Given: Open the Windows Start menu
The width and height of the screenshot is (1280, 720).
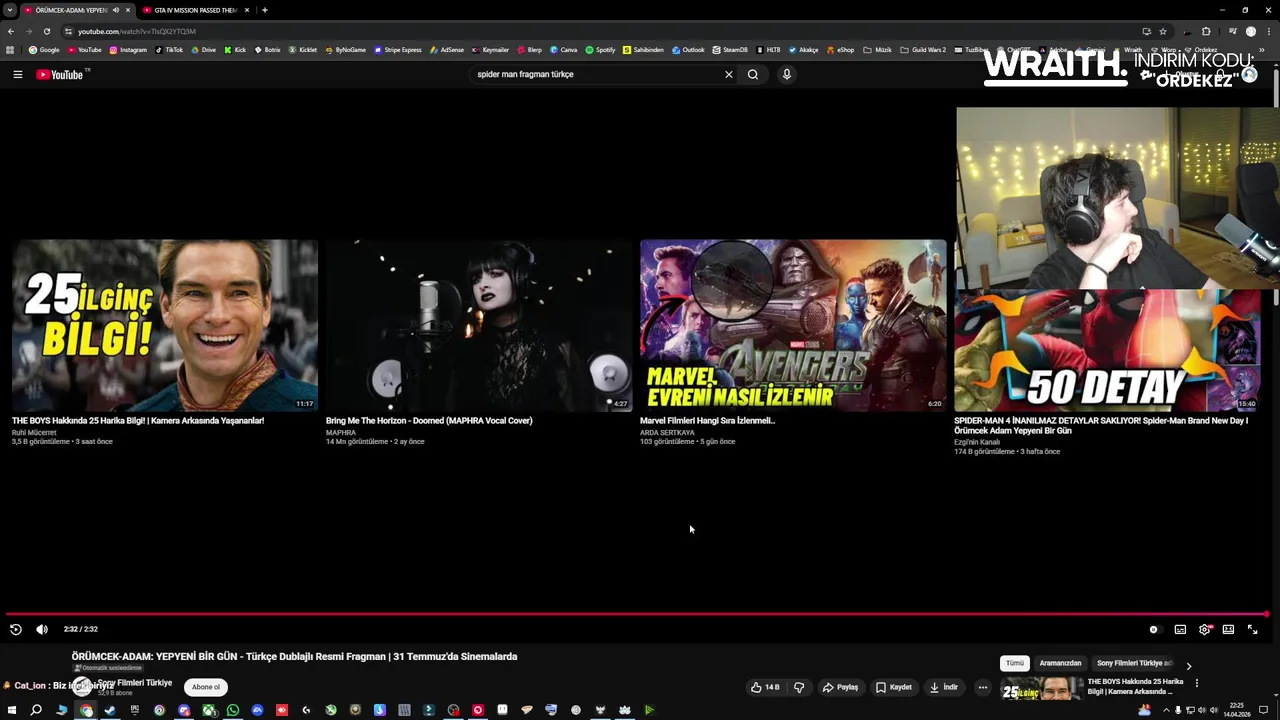Looking at the screenshot, I should (11, 710).
